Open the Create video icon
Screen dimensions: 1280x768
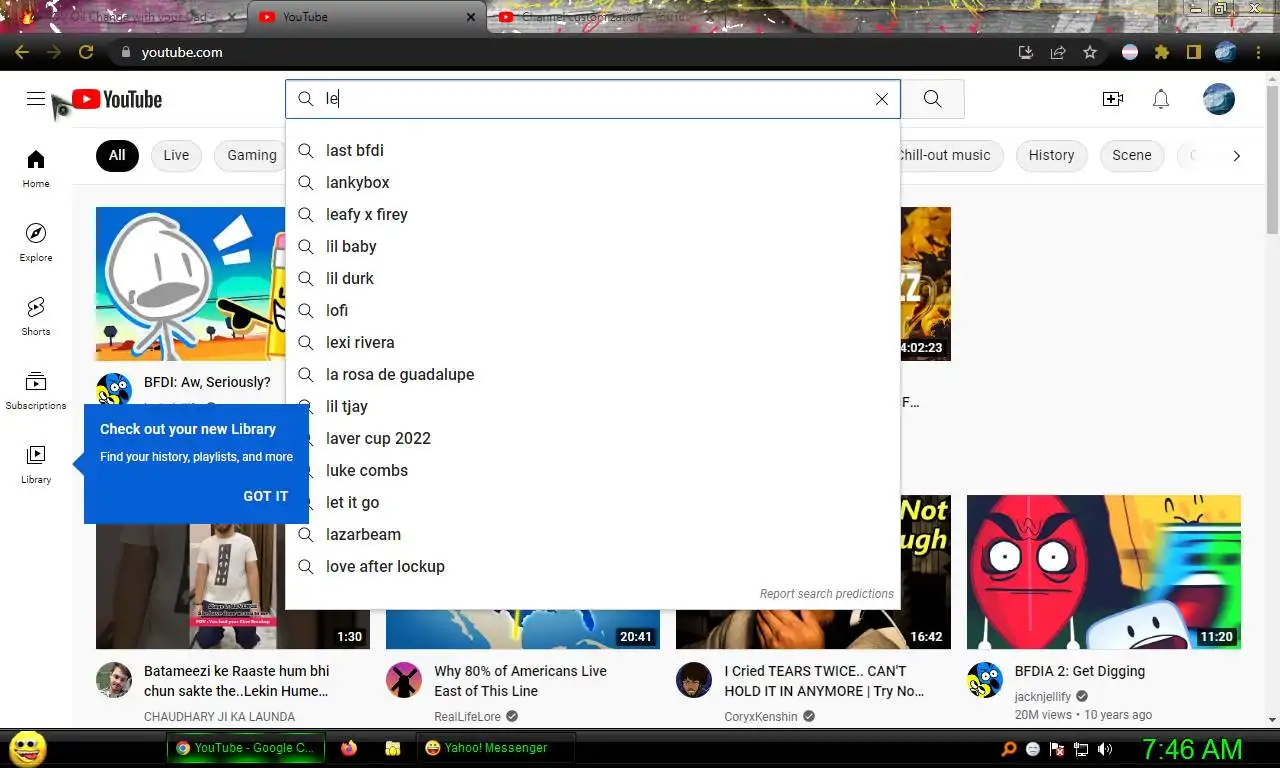(x=1113, y=99)
